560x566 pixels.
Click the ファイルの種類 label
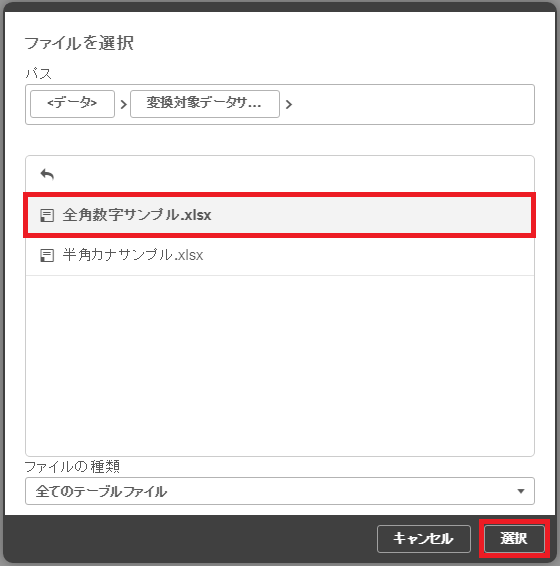click(x=72, y=467)
